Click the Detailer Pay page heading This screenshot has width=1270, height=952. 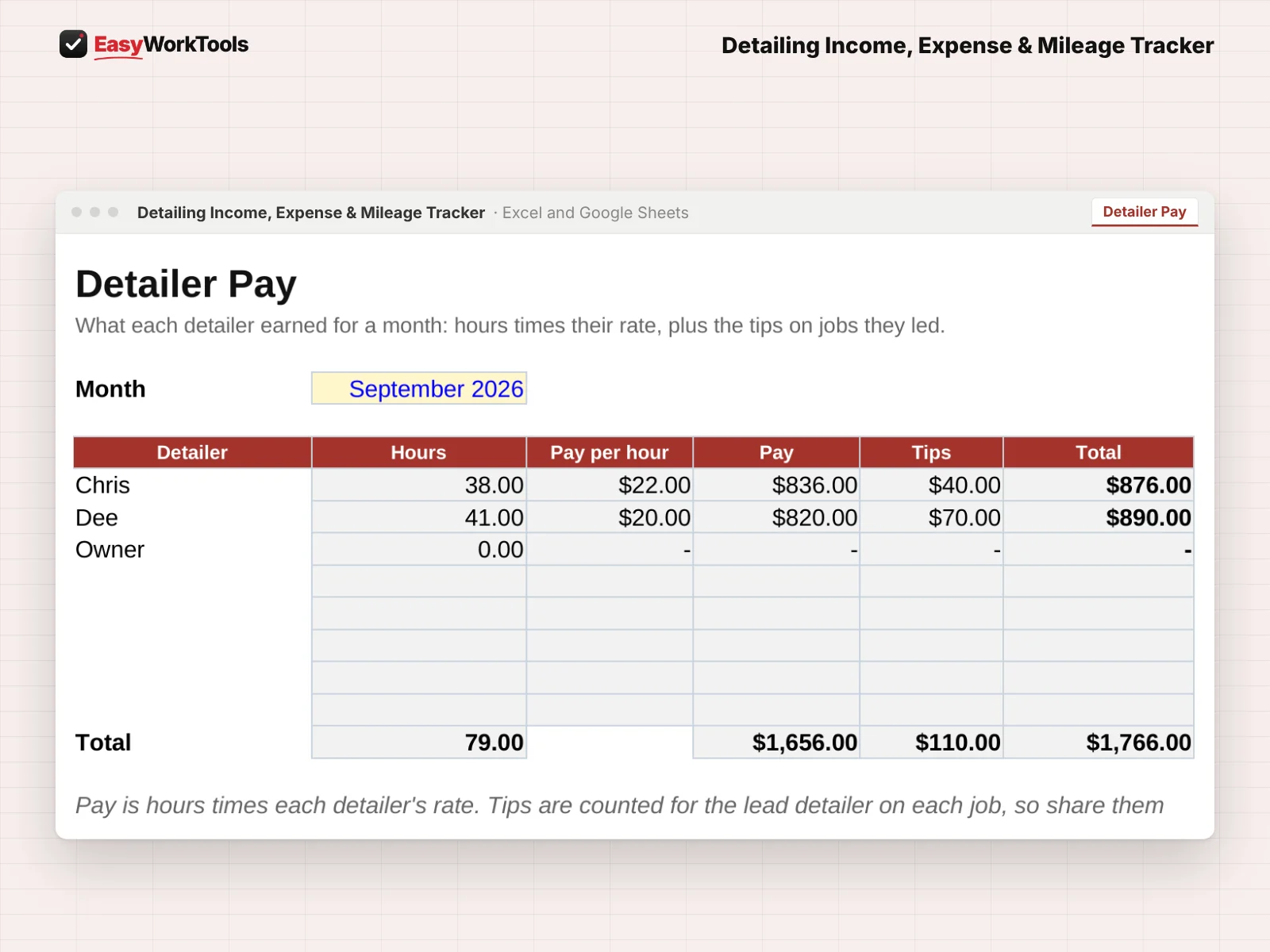point(186,285)
